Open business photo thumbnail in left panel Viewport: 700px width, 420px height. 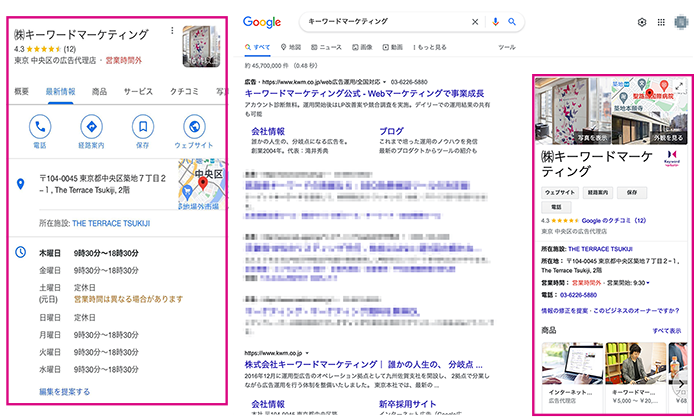click(x=201, y=46)
